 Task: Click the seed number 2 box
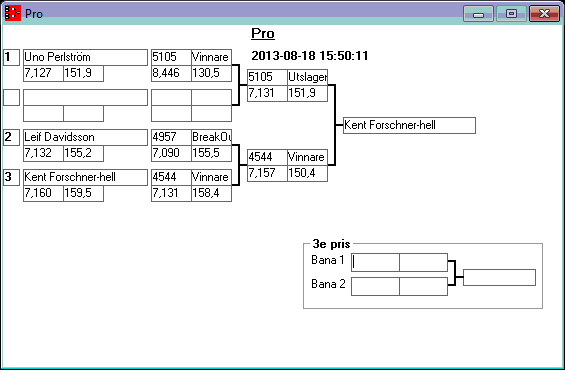pos(12,137)
